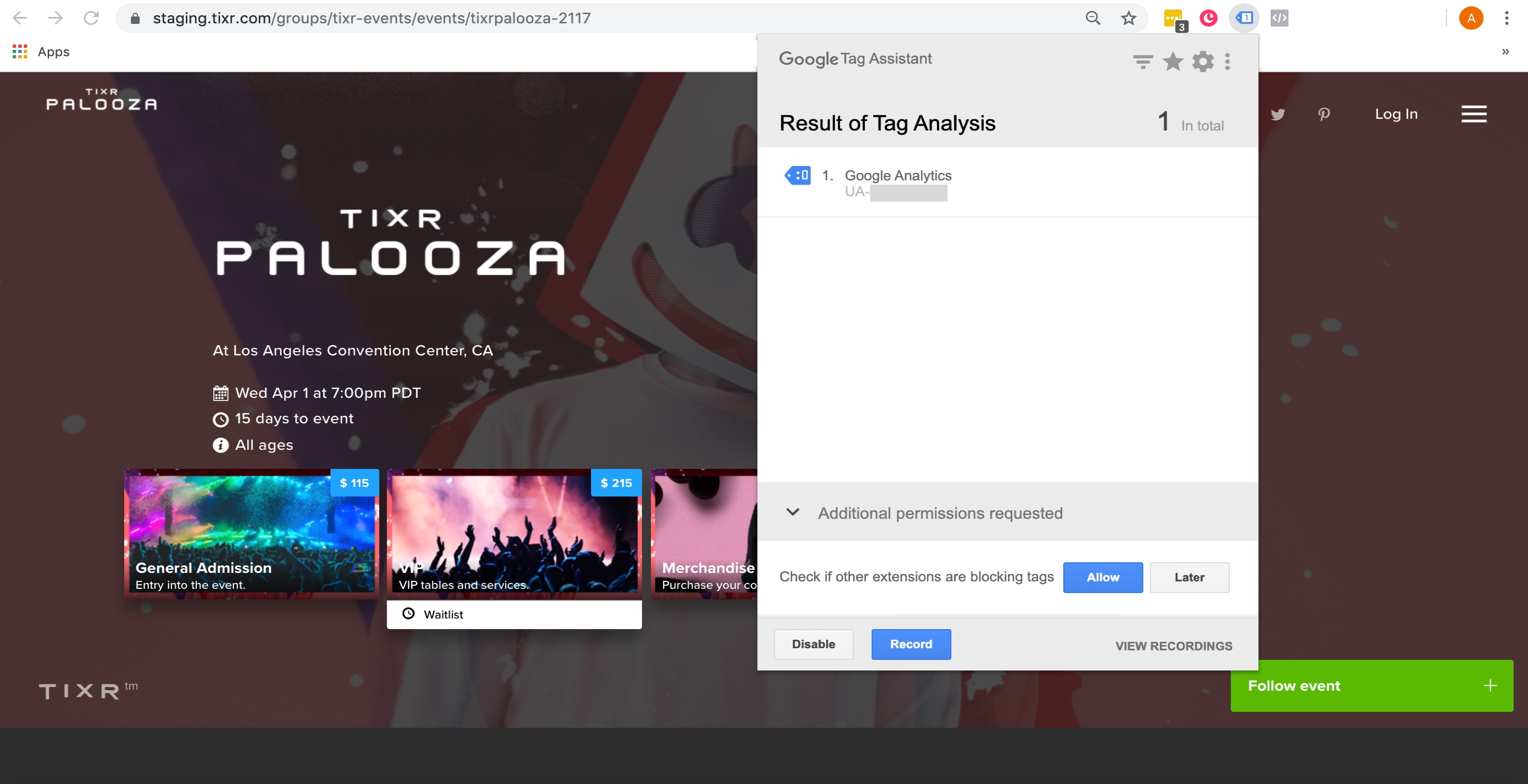Screen dimensions: 1528x784
Task: Open the yellow extension with badge 3
Action: pyautogui.click(x=1175, y=20)
